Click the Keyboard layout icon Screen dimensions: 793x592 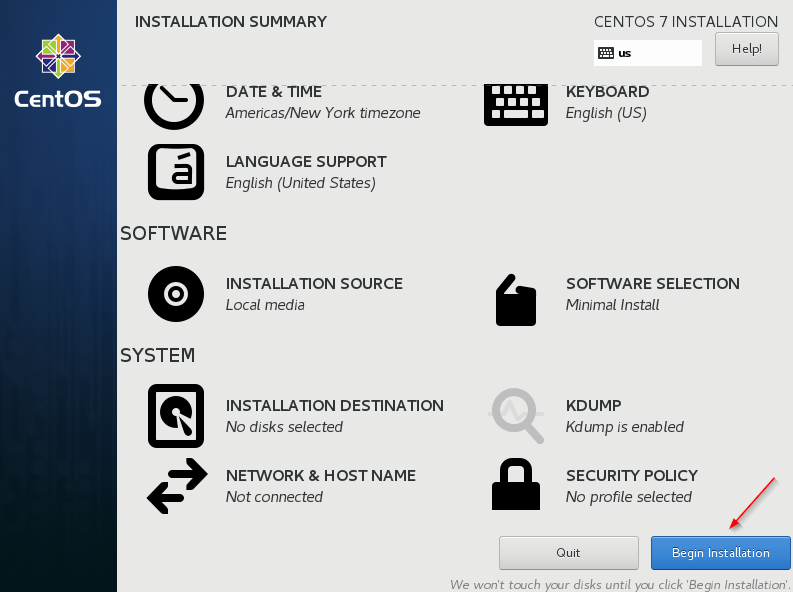pyautogui.click(x=516, y=105)
